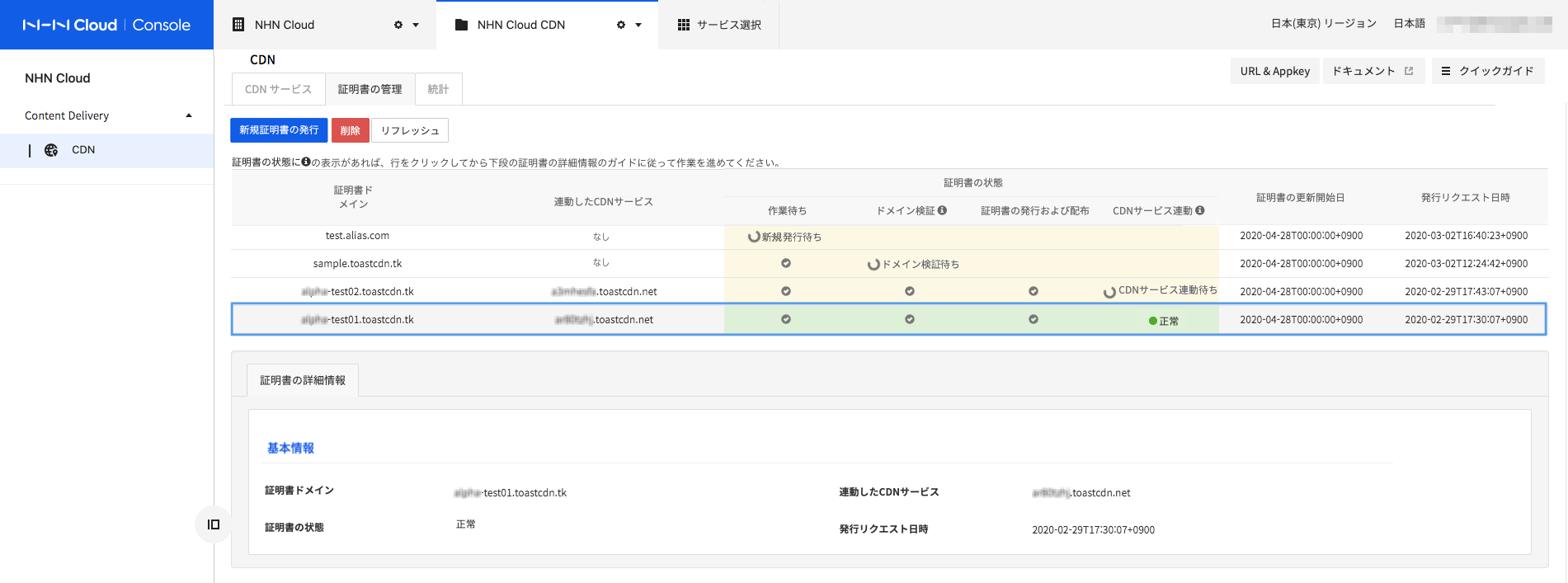Switch to the CDN サービス tab

[278, 89]
